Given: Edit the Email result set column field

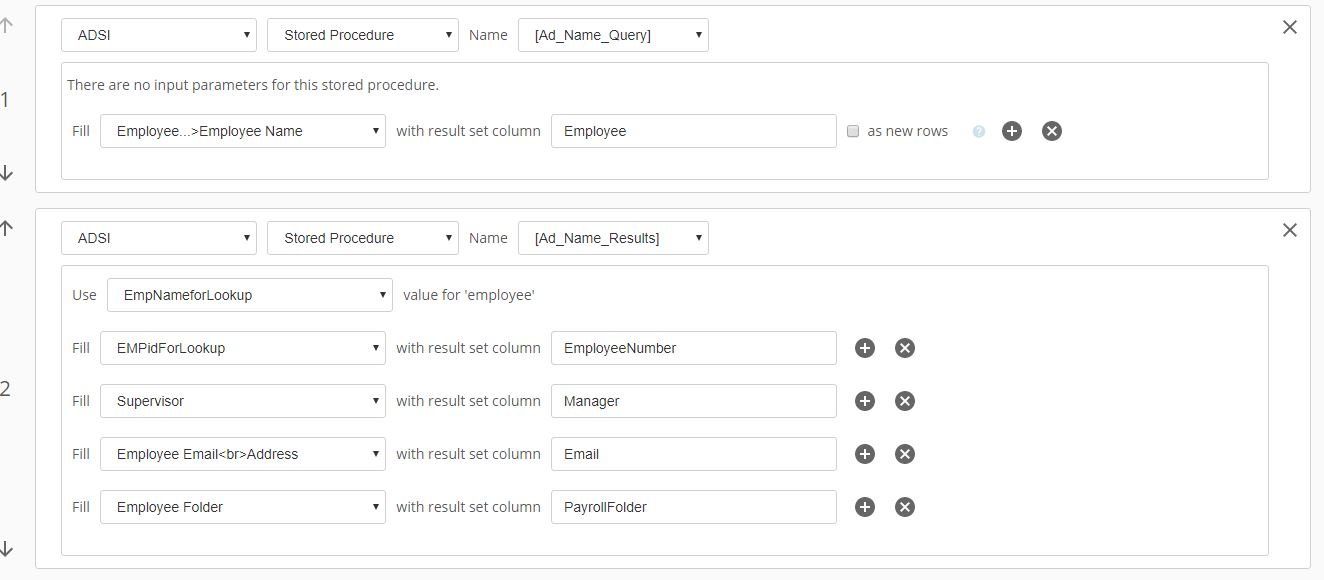Looking at the screenshot, I should pos(693,454).
